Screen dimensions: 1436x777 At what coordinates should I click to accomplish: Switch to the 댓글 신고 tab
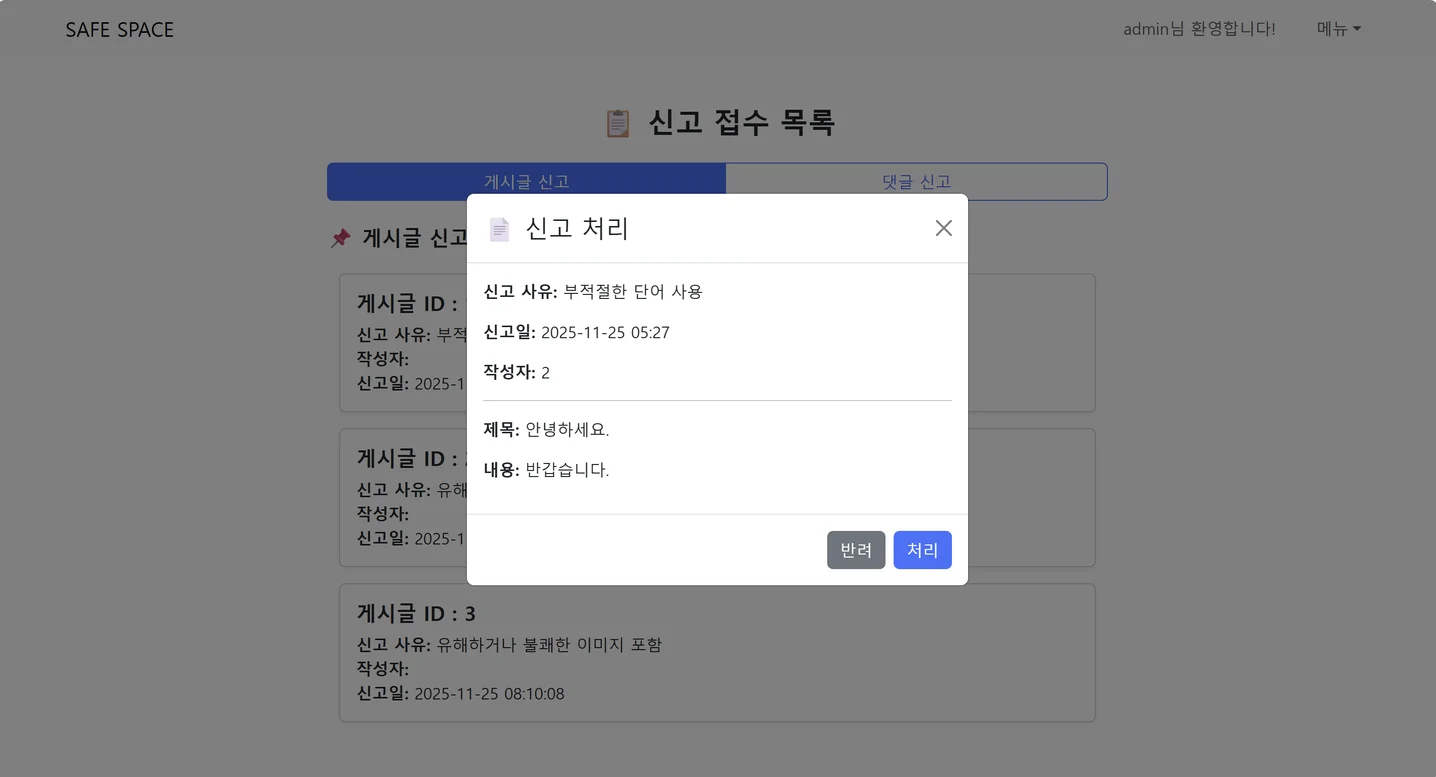tap(915, 181)
